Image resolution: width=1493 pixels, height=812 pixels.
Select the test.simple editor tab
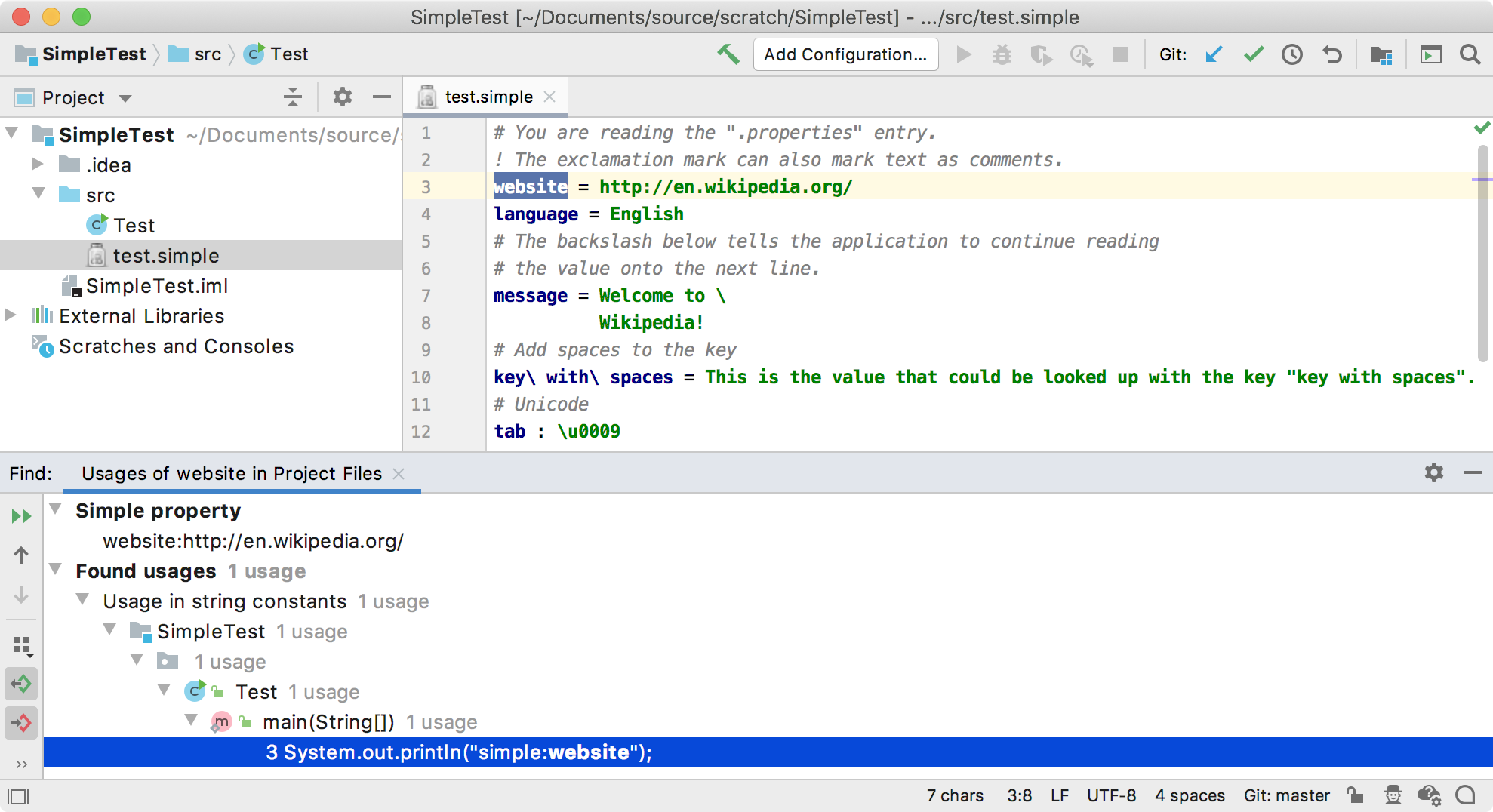(x=485, y=97)
